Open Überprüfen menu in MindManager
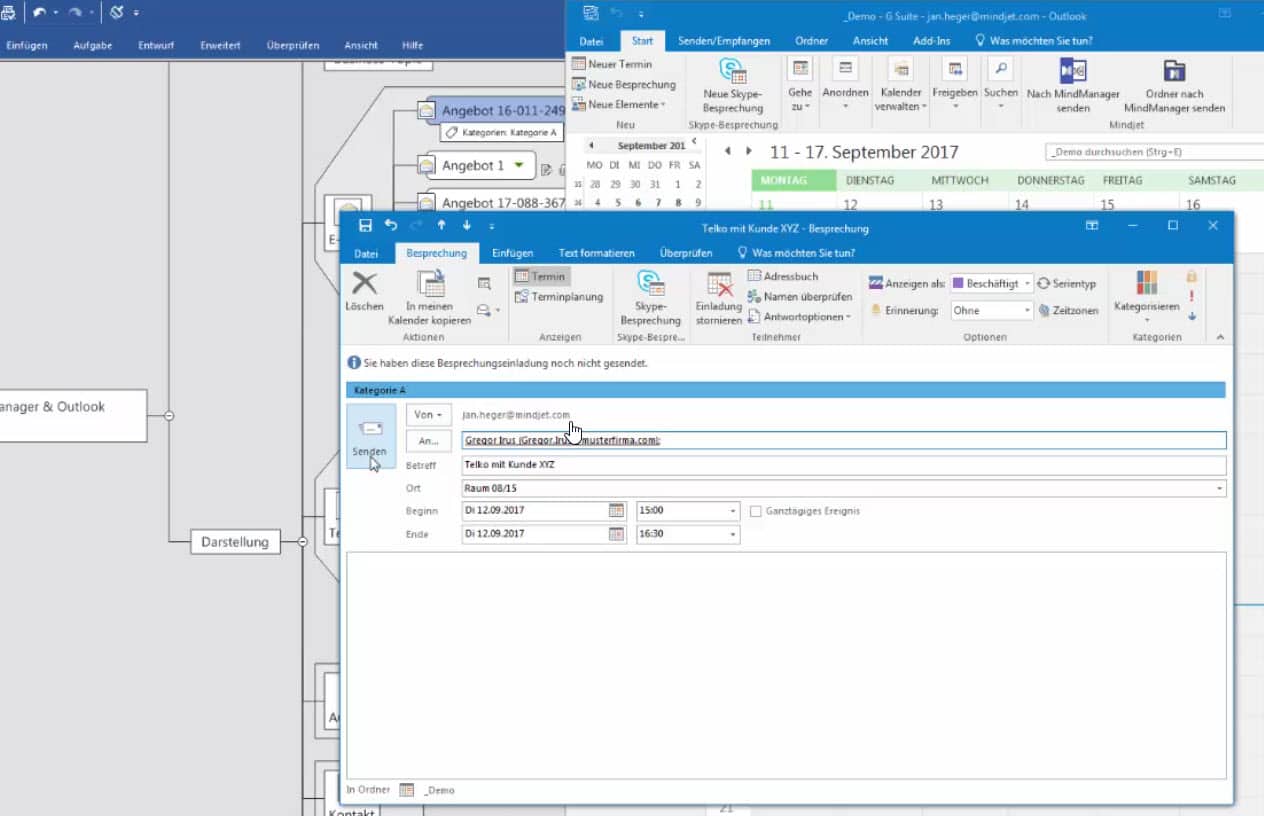 pos(293,45)
